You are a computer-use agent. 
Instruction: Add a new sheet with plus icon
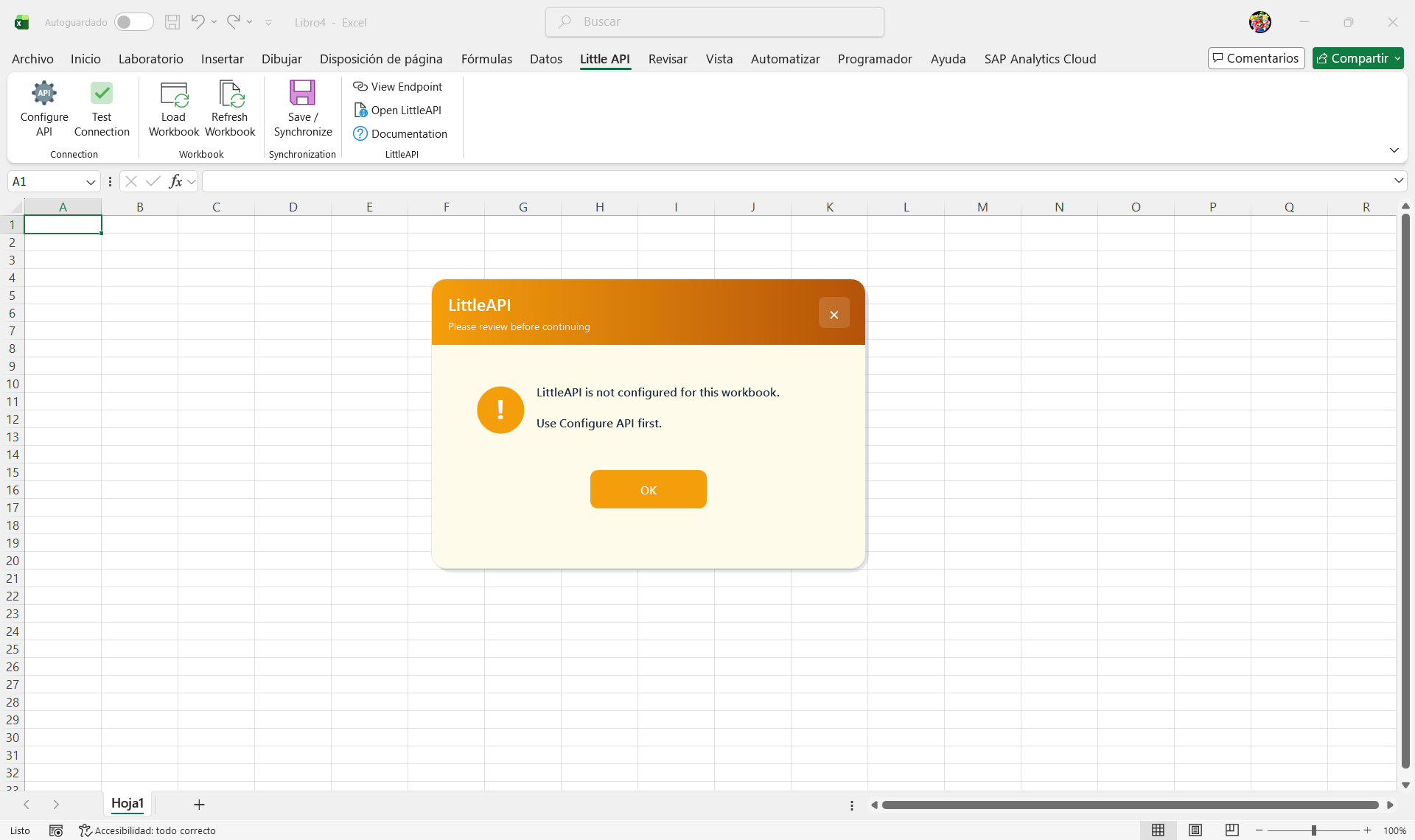199,805
